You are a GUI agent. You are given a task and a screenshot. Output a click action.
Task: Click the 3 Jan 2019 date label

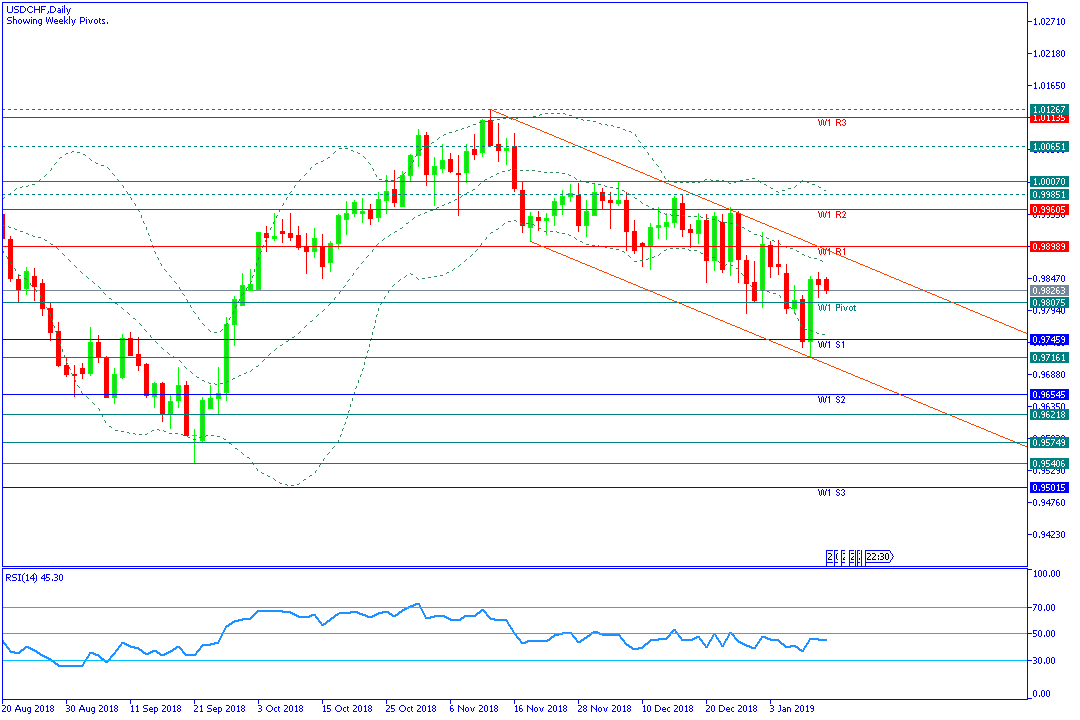[793, 708]
